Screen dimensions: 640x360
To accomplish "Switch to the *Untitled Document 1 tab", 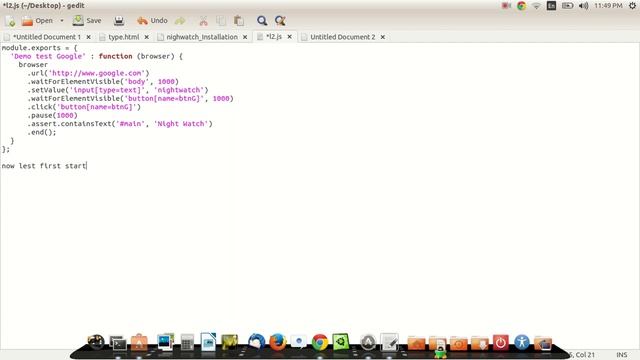I will (x=47, y=37).
